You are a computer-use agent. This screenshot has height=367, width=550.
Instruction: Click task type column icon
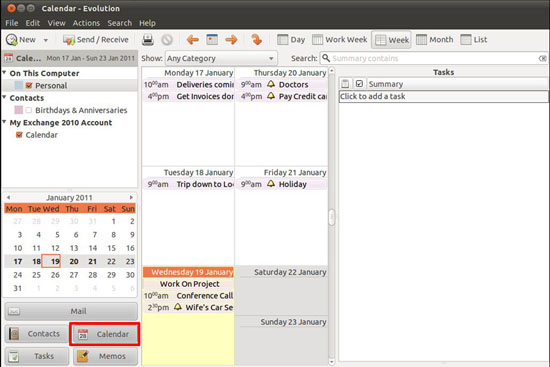[x=346, y=84]
